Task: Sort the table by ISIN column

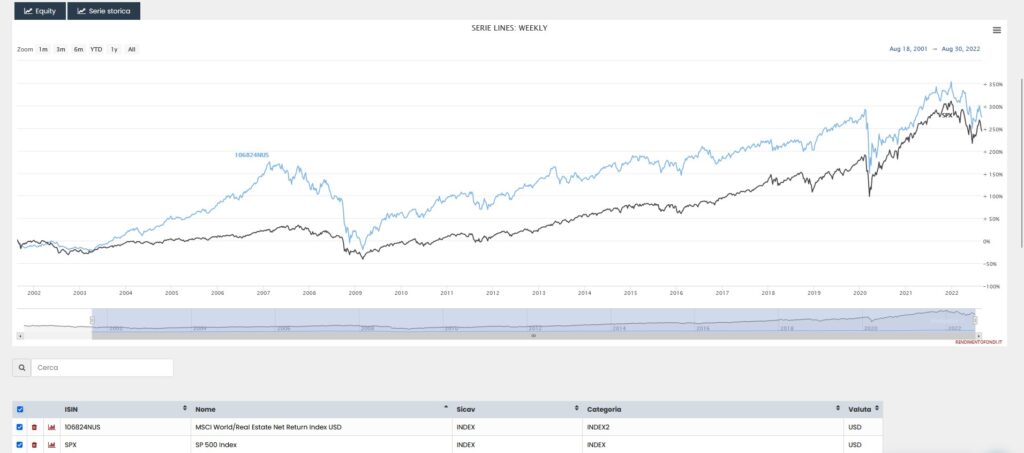Action: [184, 409]
